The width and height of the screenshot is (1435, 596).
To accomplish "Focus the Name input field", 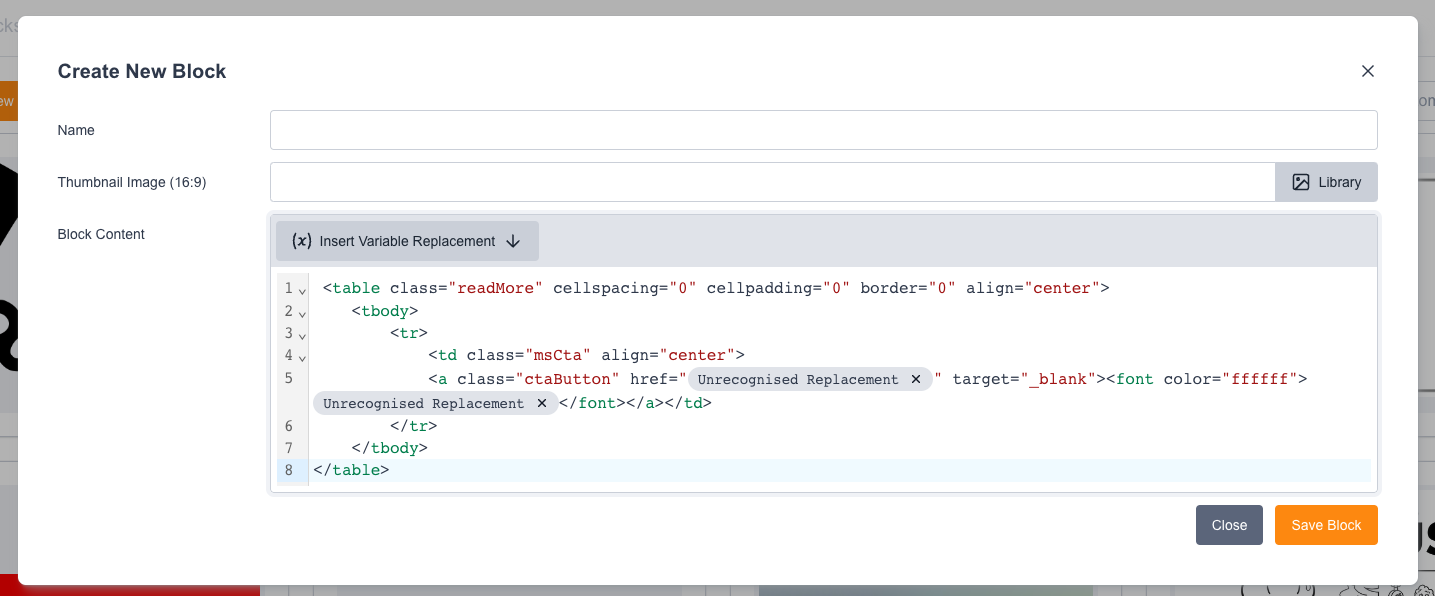I will pyautogui.click(x=823, y=130).
